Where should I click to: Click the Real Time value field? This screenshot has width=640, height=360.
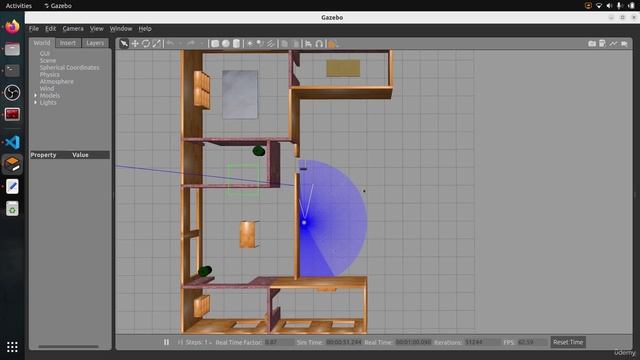413,342
